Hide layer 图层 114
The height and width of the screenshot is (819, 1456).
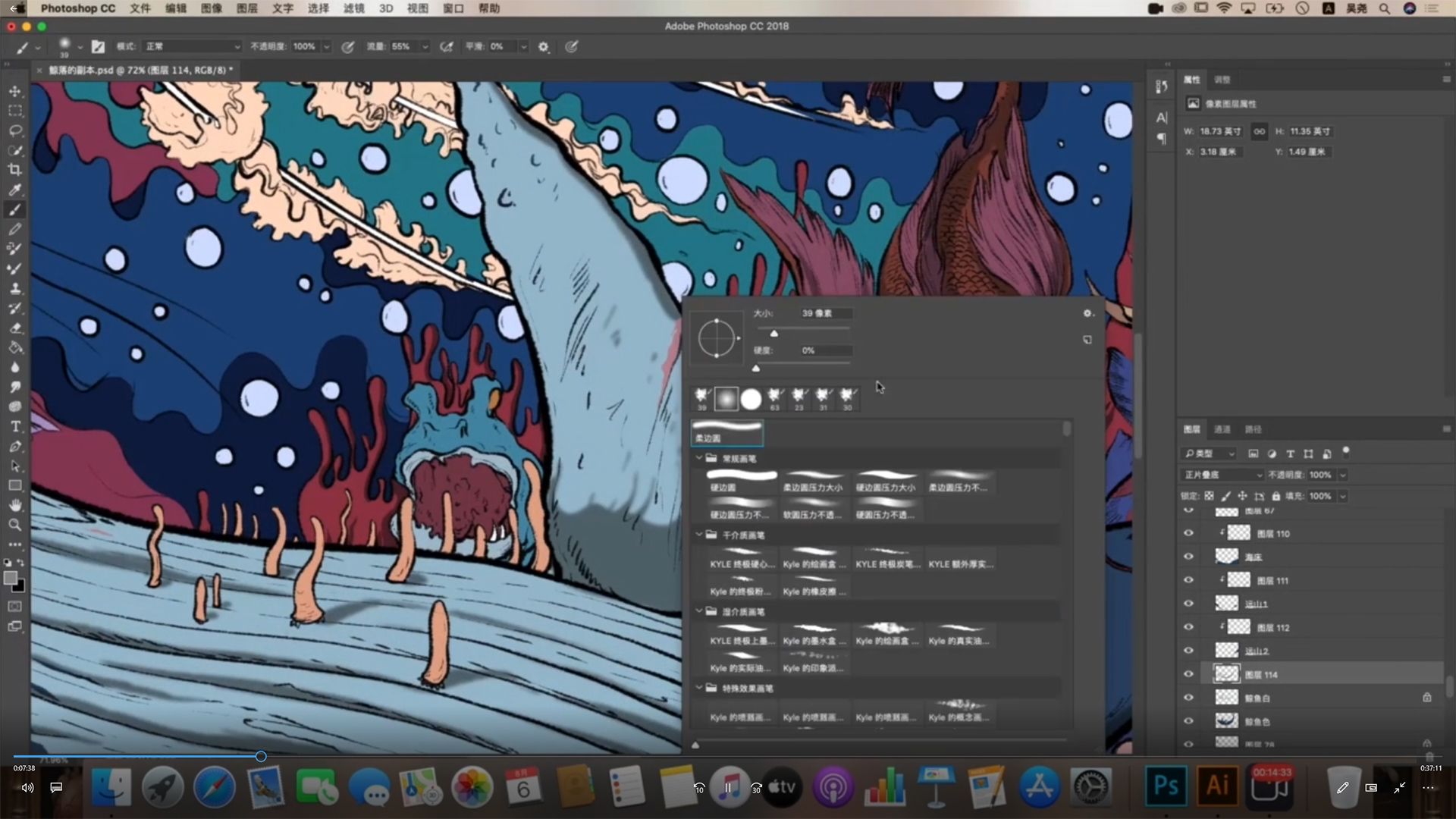(x=1188, y=674)
